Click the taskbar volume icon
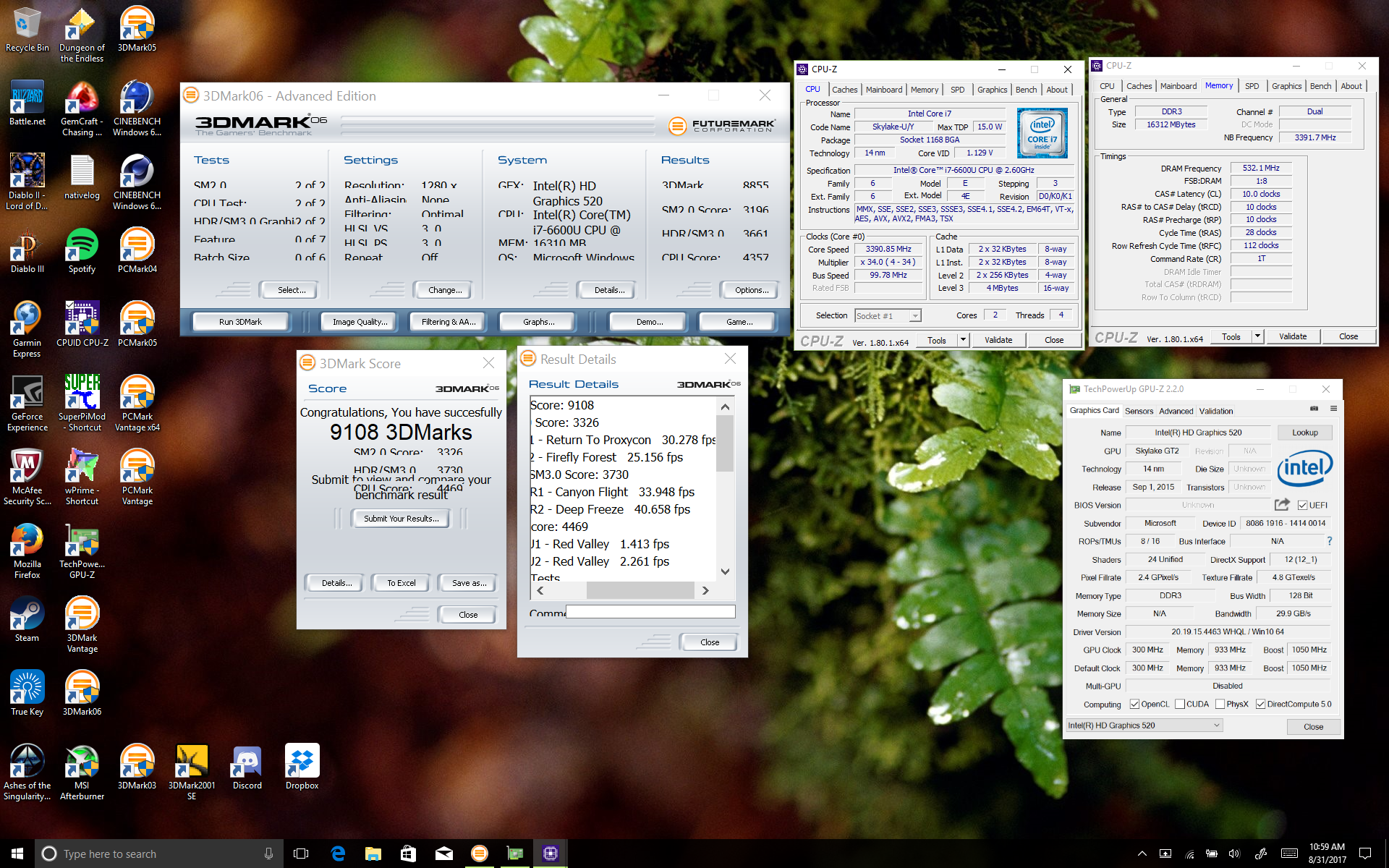1389x868 pixels. (x=1234, y=854)
